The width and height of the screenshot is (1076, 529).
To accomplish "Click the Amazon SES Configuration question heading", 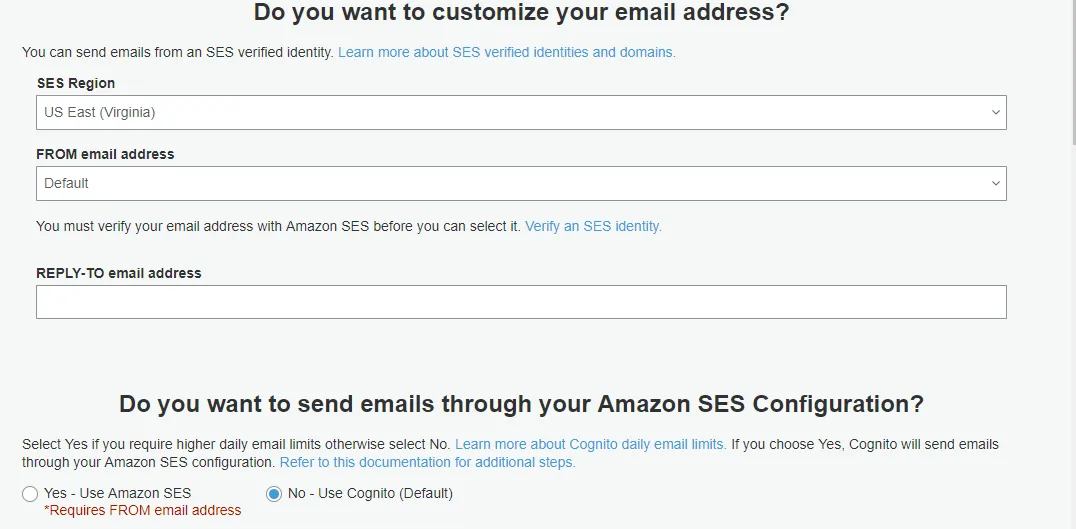I will (x=521, y=404).
